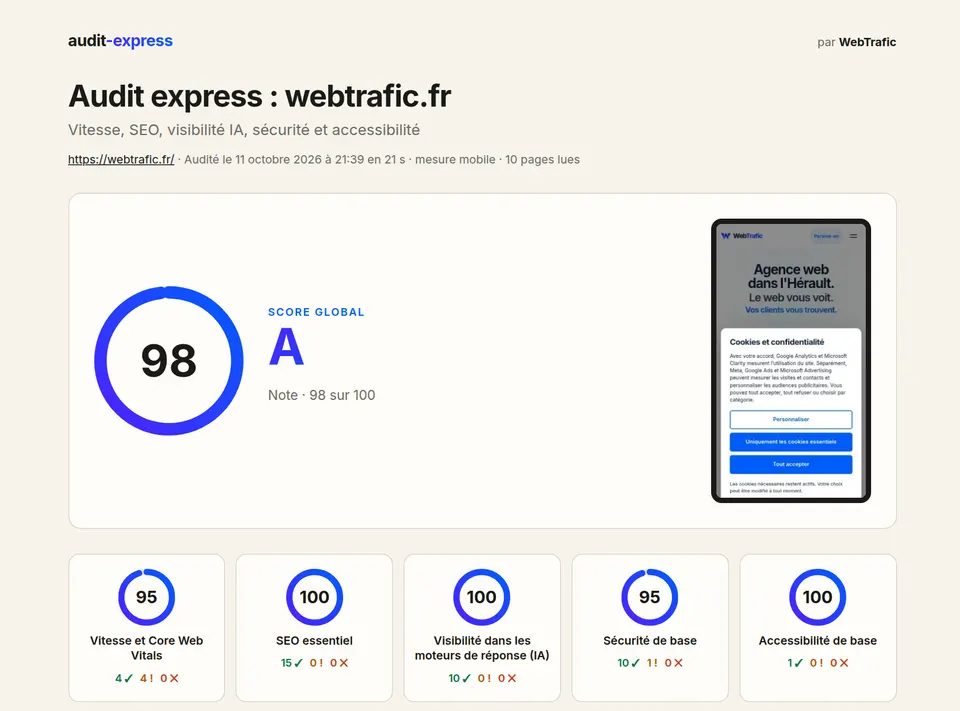960x711 pixels.
Task: Click the large A grade letter
Action: pos(286,347)
